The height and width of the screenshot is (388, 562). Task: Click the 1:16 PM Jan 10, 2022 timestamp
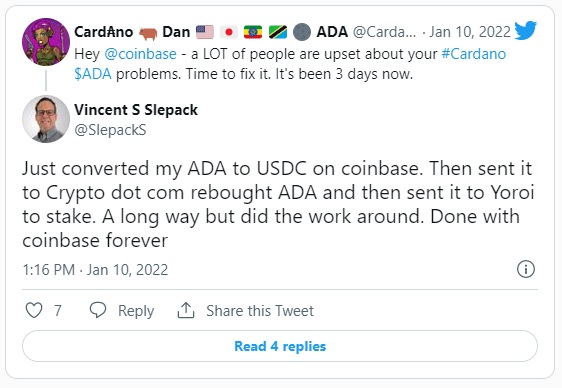click(95, 270)
